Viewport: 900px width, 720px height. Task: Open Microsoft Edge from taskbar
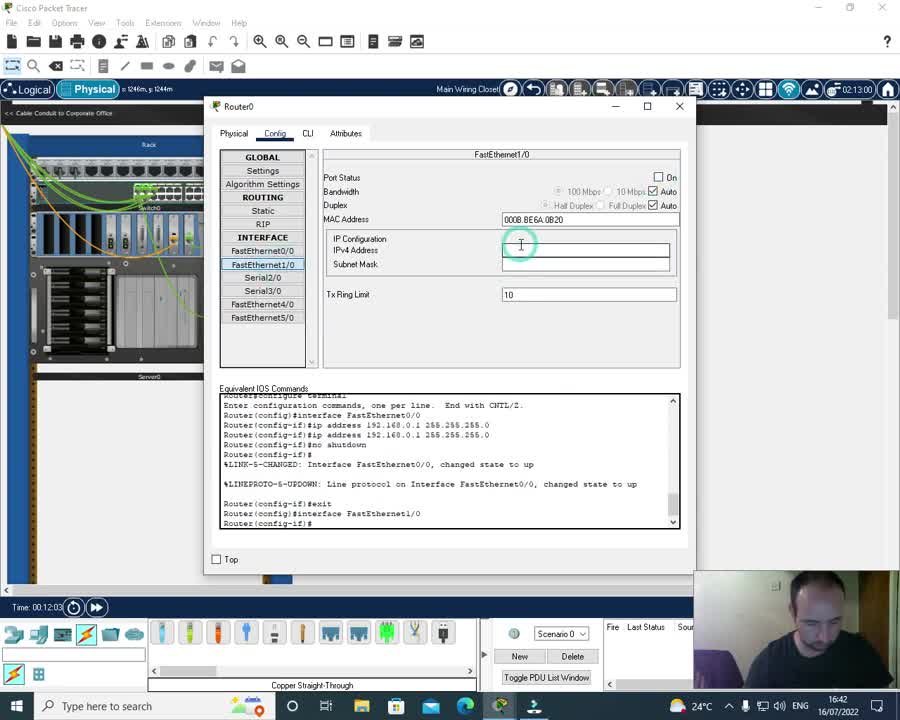pyautogui.click(x=465, y=706)
